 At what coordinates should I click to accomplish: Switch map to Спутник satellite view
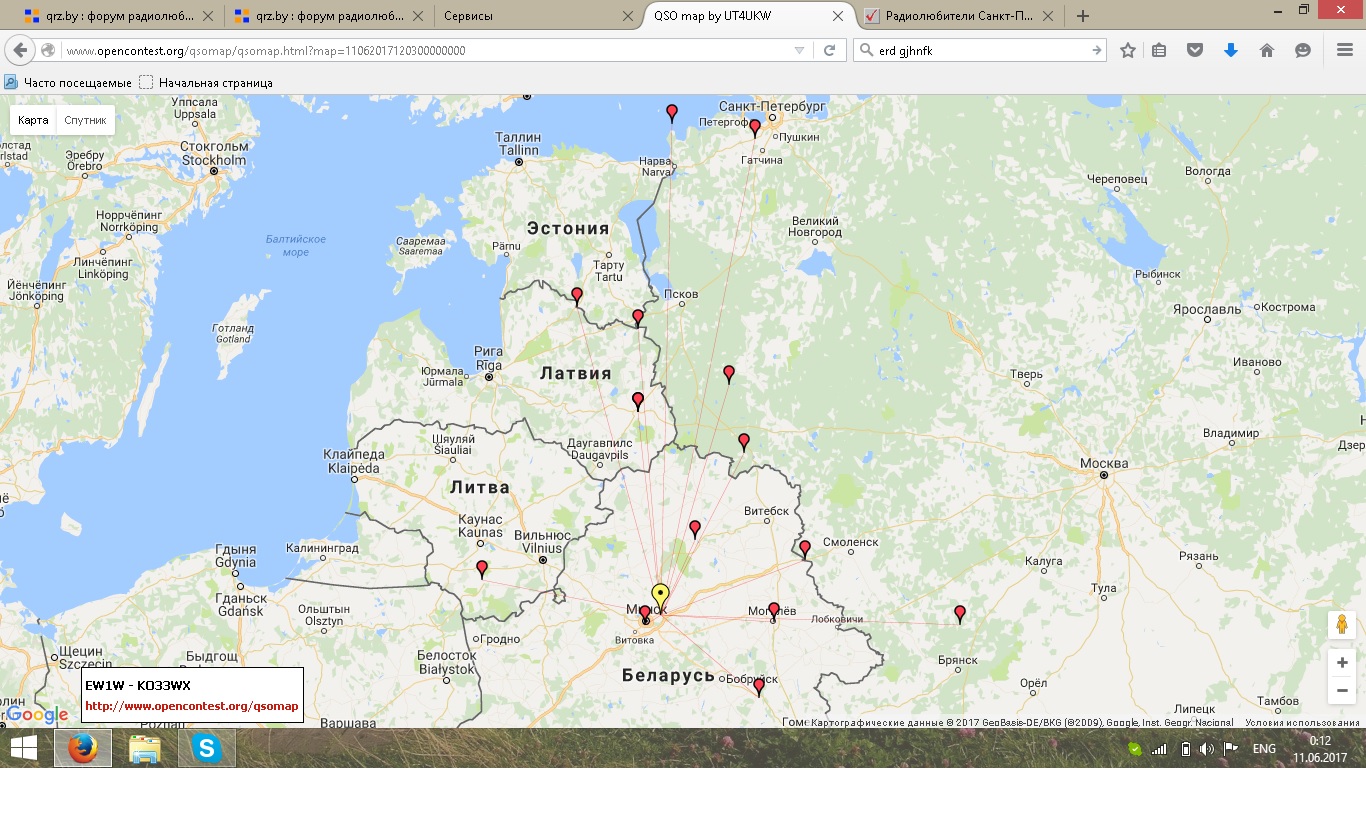click(x=85, y=120)
